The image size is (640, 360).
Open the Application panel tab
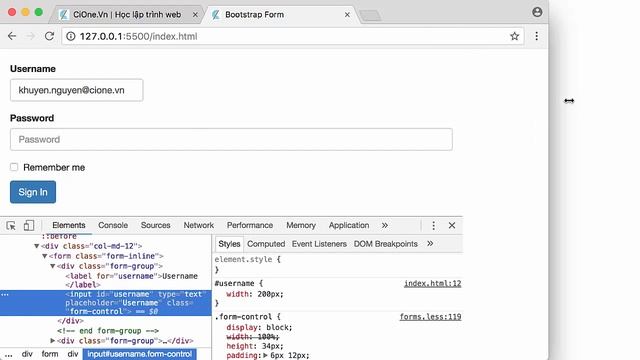(349, 225)
